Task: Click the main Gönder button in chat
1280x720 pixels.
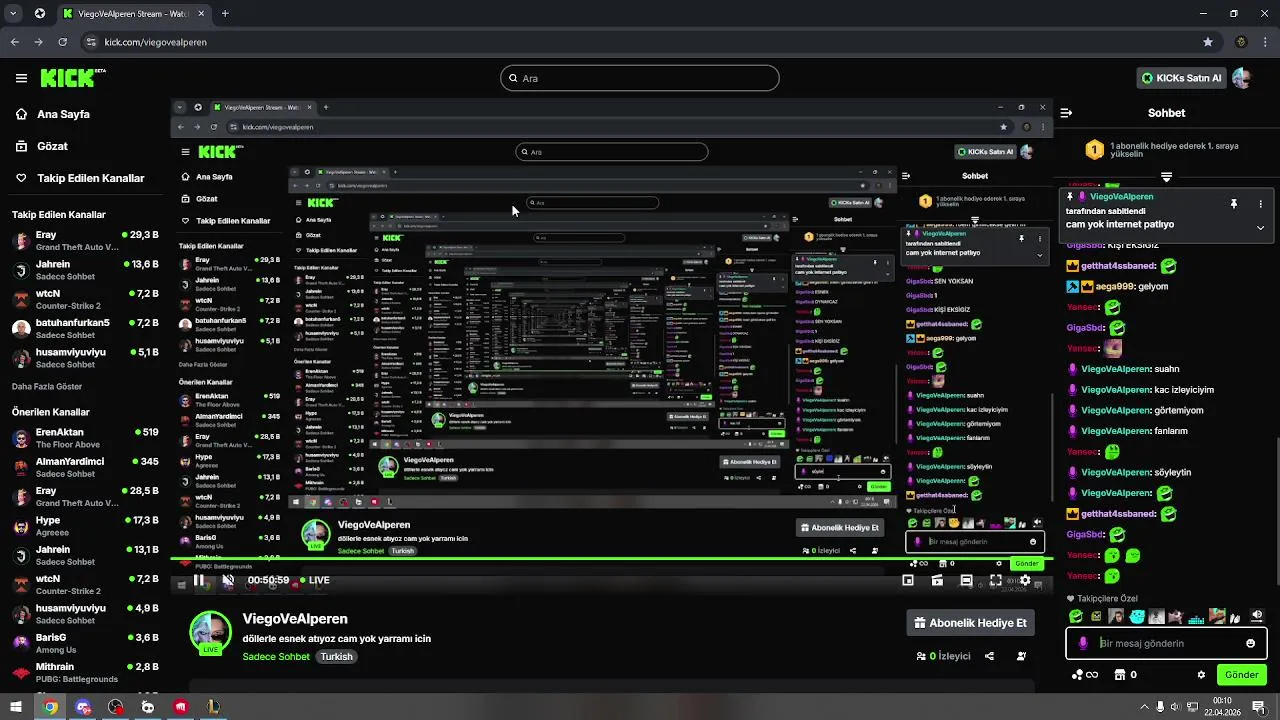Action: coord(1242,675)
